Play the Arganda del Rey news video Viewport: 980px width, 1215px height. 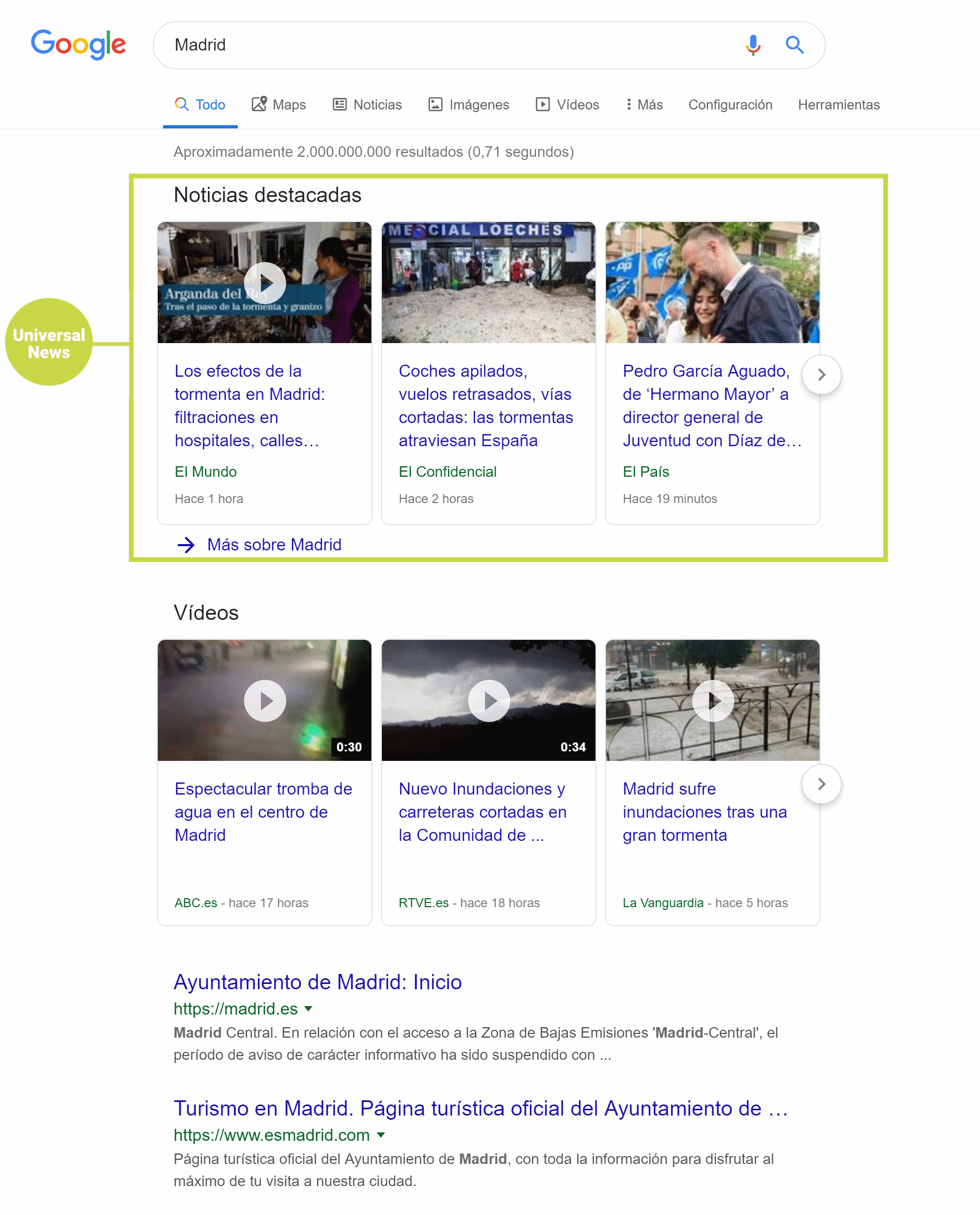click(265, 283)
